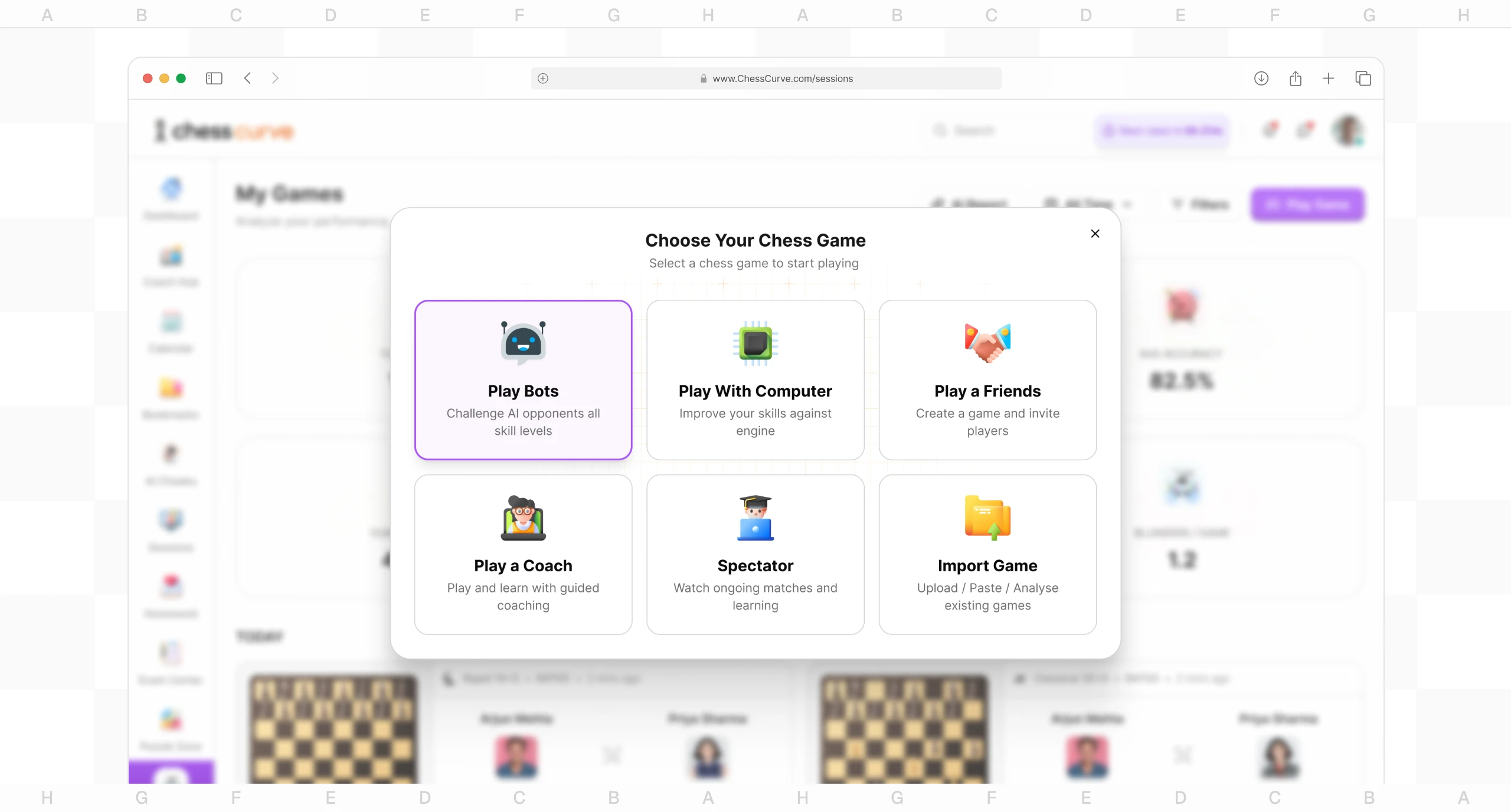The width and height of the screenshot is (1511, 812).
Task: Open a new browser tab with plus
Action: [1328, 78]
